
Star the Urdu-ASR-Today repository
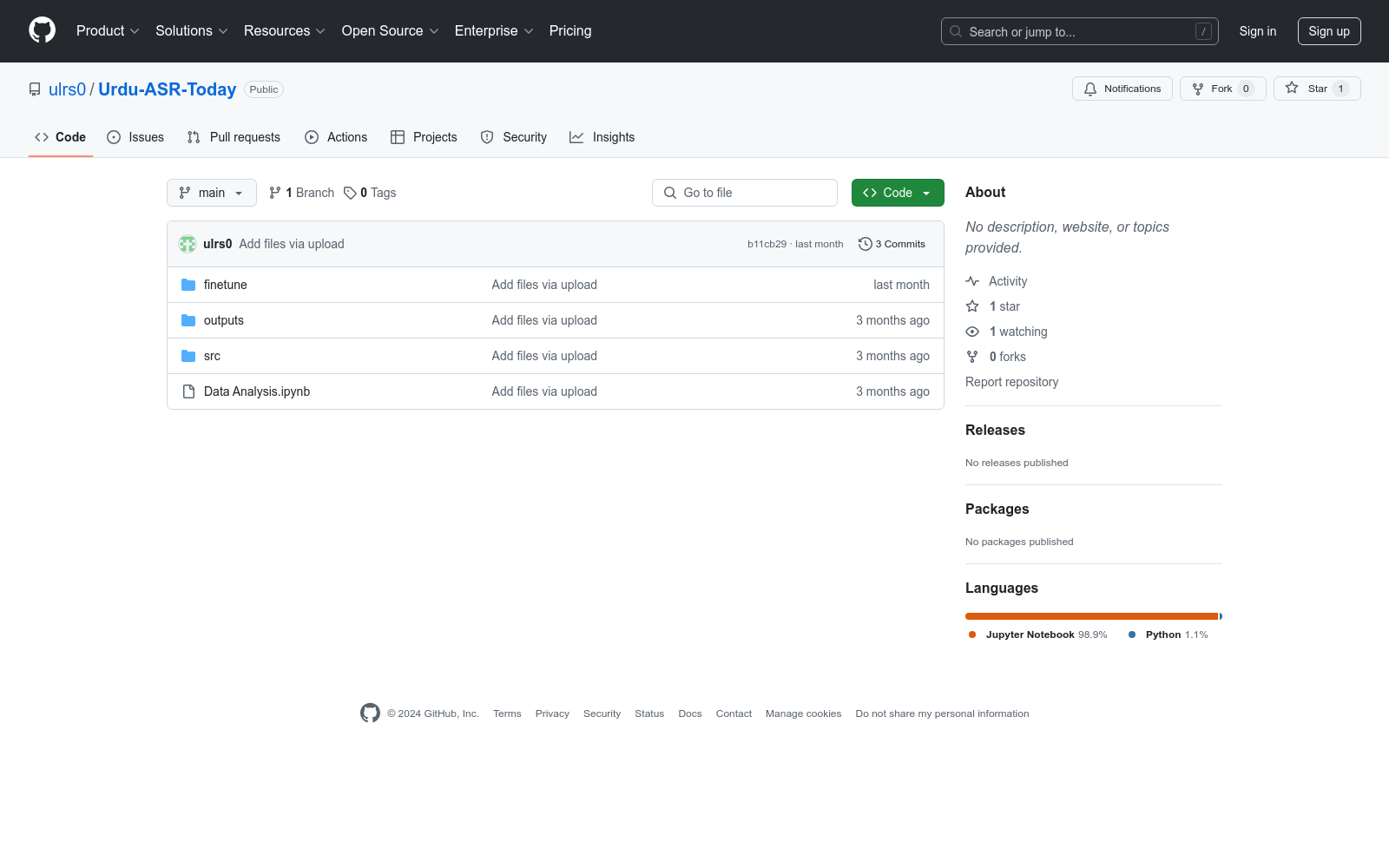click(1317, 89)
